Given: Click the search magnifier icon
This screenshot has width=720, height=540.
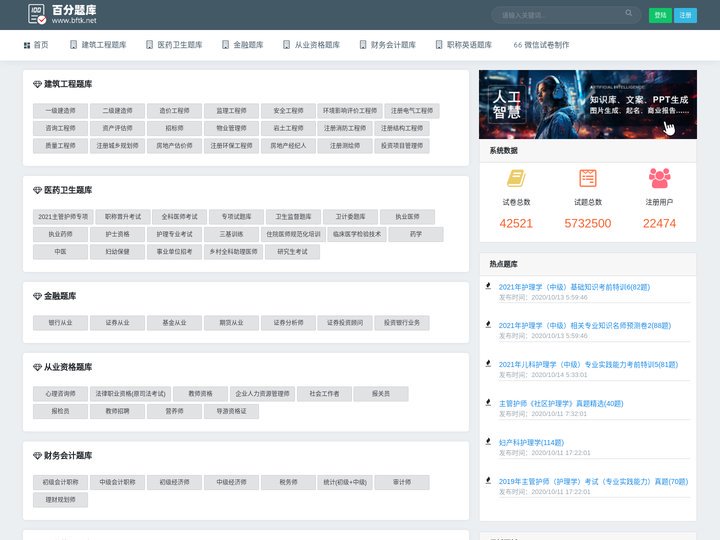Looking at the screenshot, I should 629,13.
